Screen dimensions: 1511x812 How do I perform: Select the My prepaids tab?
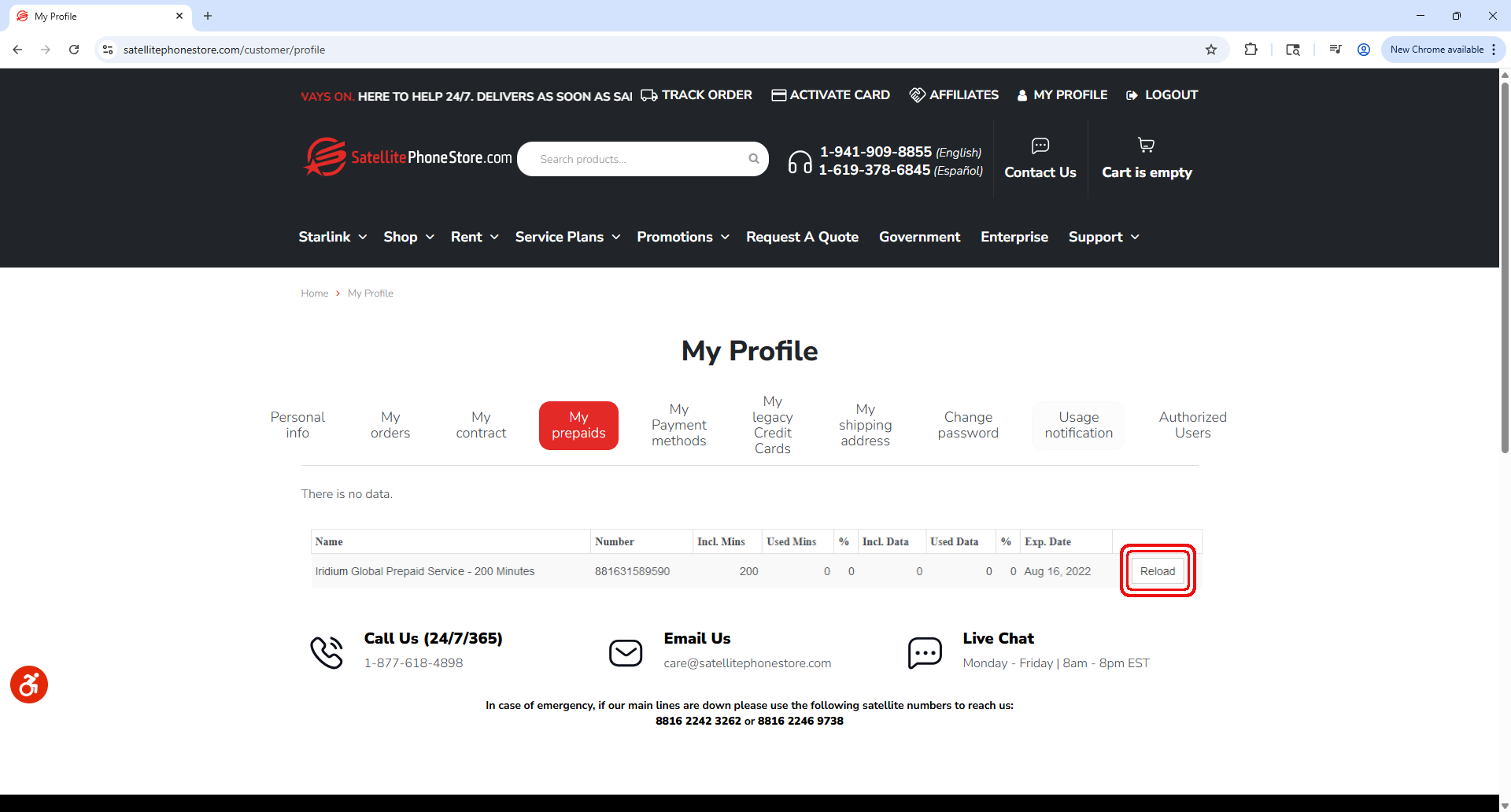[578, 425]
